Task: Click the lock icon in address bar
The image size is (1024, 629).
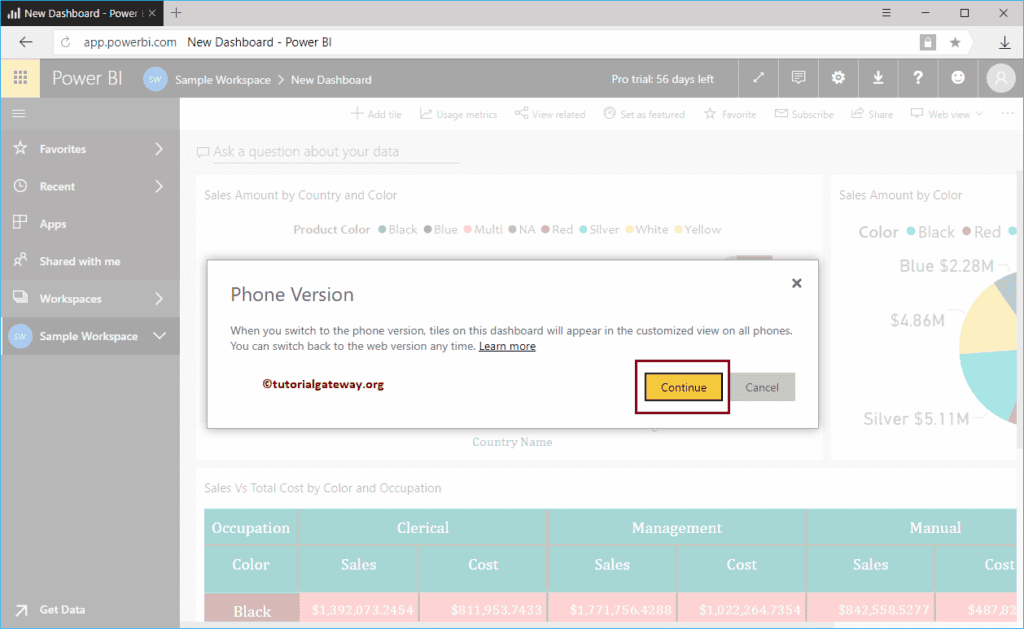Action: pos(927,42)
